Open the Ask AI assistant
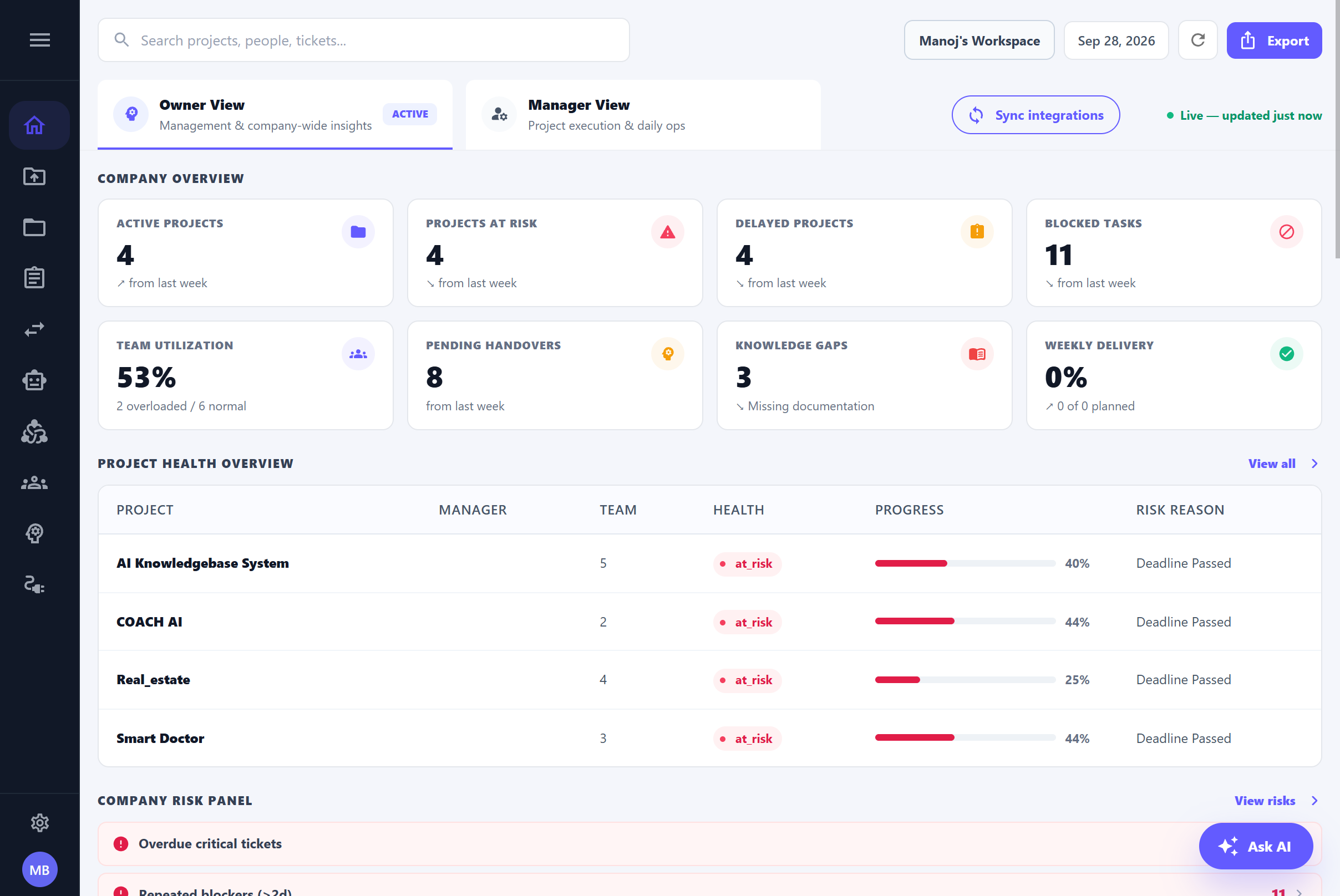Viewport: 1340px width, 896px height. (1255, 846)
